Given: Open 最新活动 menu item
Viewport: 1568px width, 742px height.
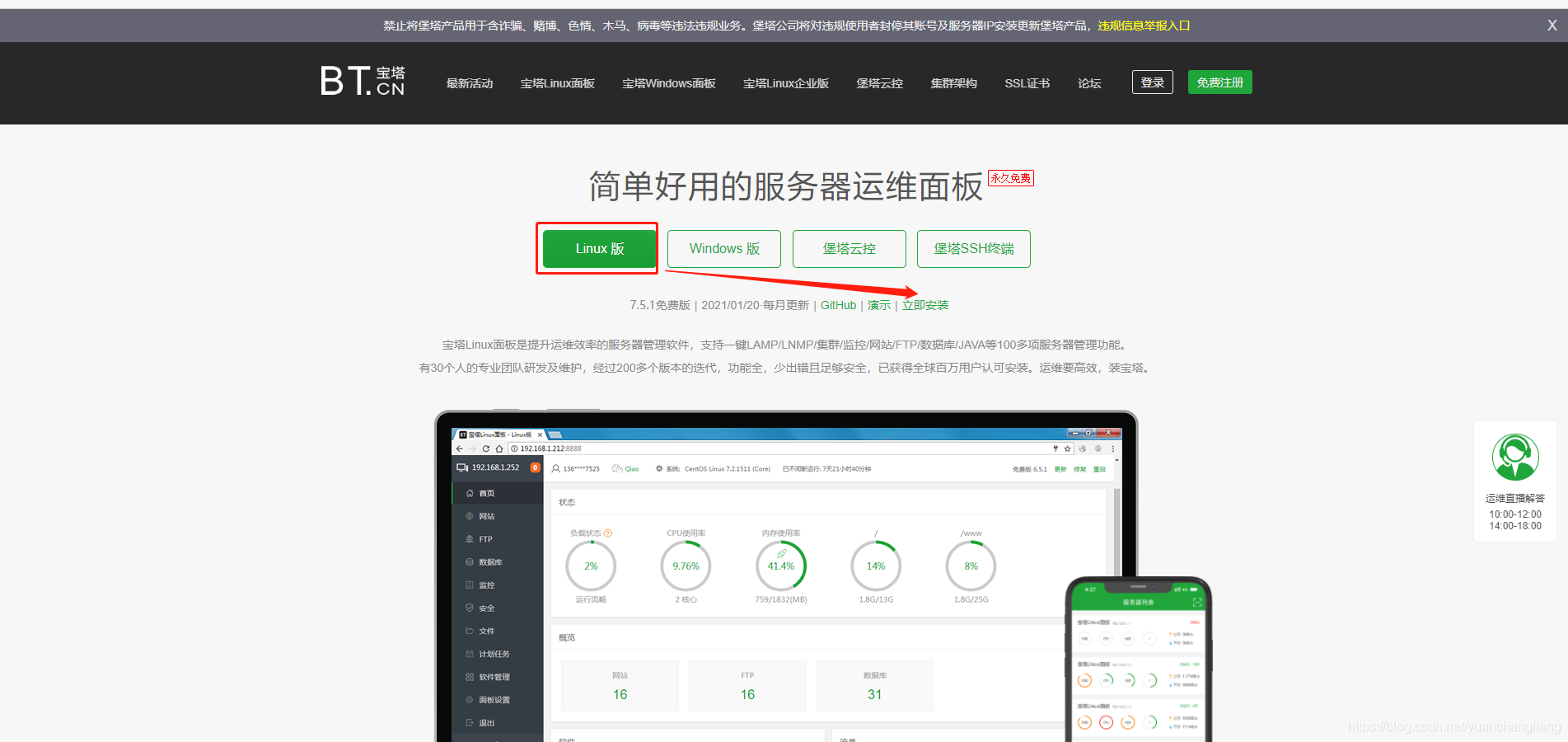Looking at the screenshot, I should (x=470, y=83).
